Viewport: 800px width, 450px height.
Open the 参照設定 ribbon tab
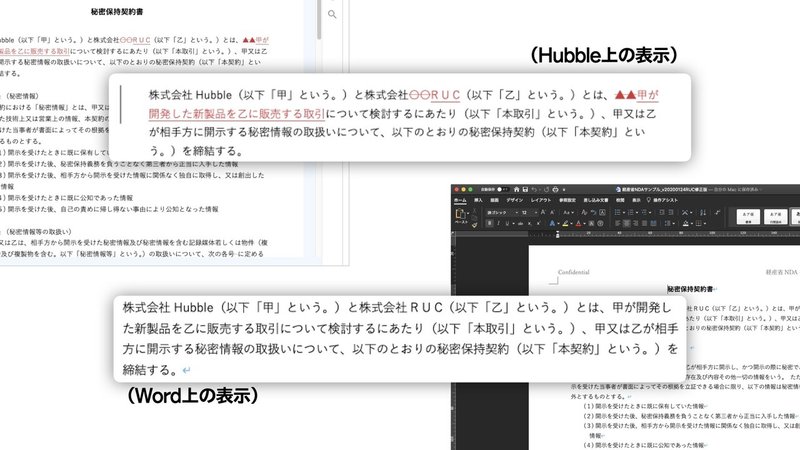[567, 201]
